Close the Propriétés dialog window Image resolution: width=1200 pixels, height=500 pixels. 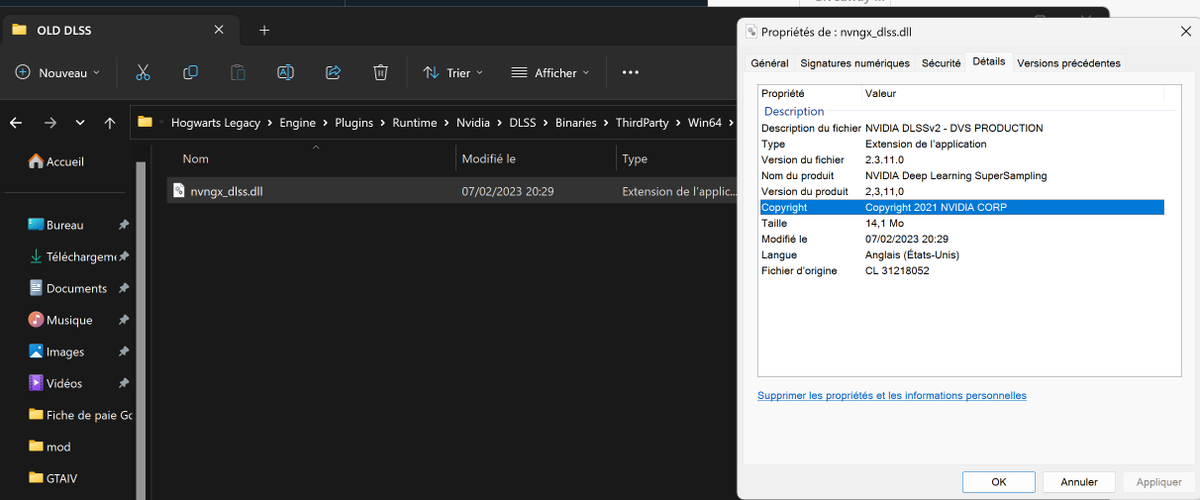pos(1185,32)
